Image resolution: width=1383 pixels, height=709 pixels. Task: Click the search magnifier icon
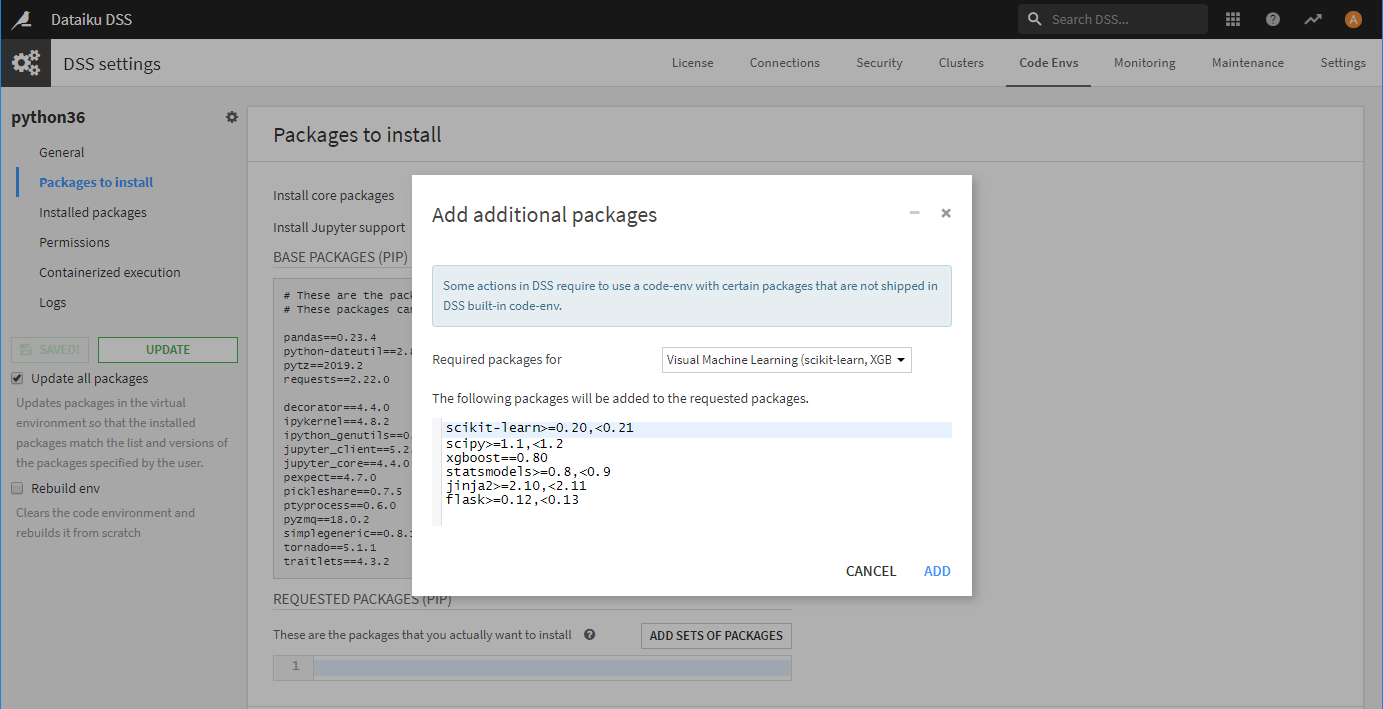coord(1035,19)
